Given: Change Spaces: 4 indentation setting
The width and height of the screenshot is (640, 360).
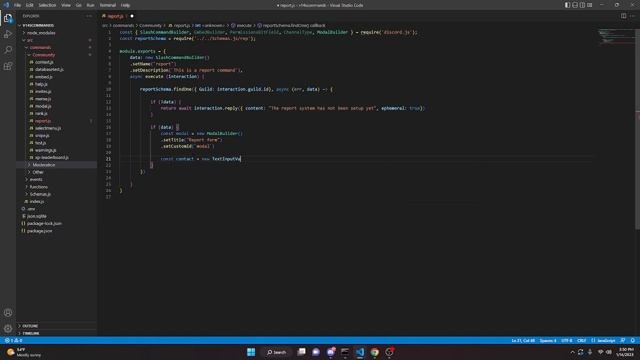Looking at the screenshot, I should pos(548,340).
